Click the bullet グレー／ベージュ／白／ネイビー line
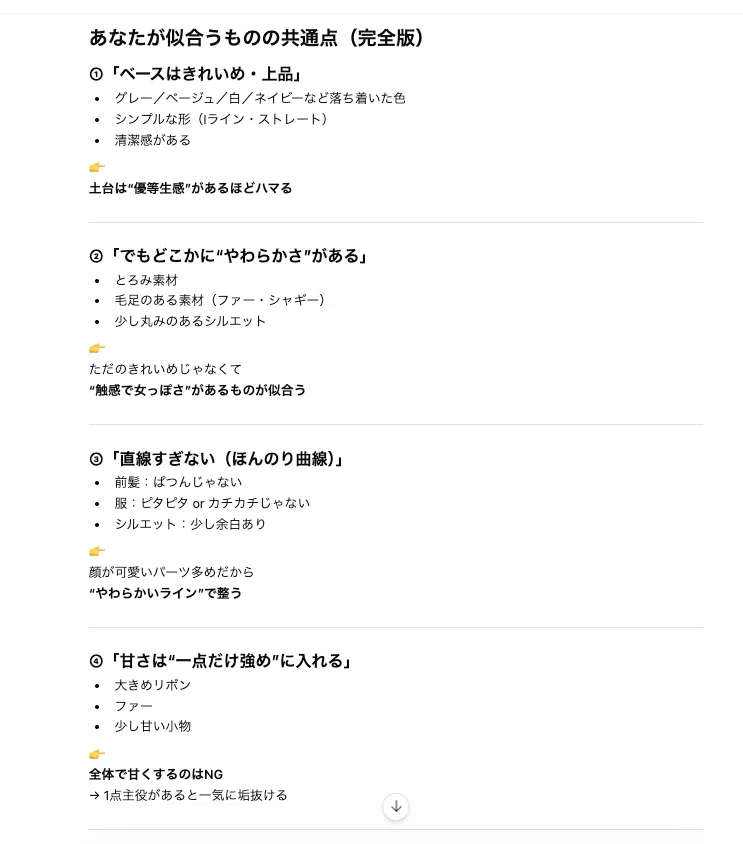This screenshot has height=844, width=743. point(260,98)
